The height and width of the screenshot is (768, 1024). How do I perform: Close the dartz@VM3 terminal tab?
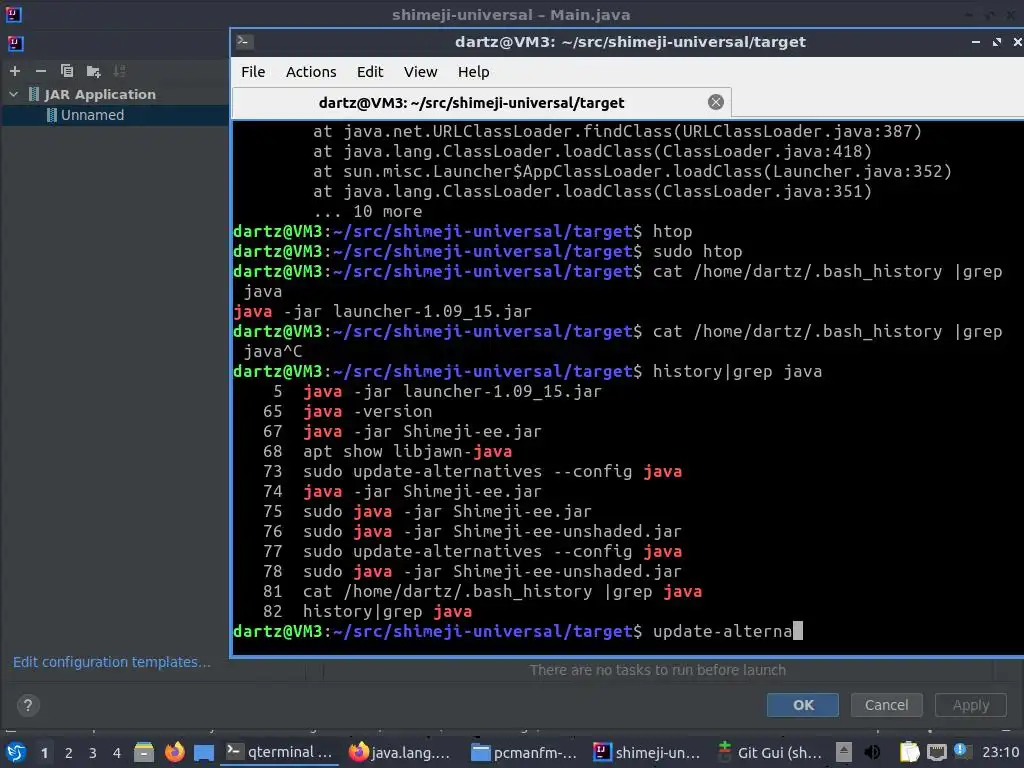tap(716, 102)
